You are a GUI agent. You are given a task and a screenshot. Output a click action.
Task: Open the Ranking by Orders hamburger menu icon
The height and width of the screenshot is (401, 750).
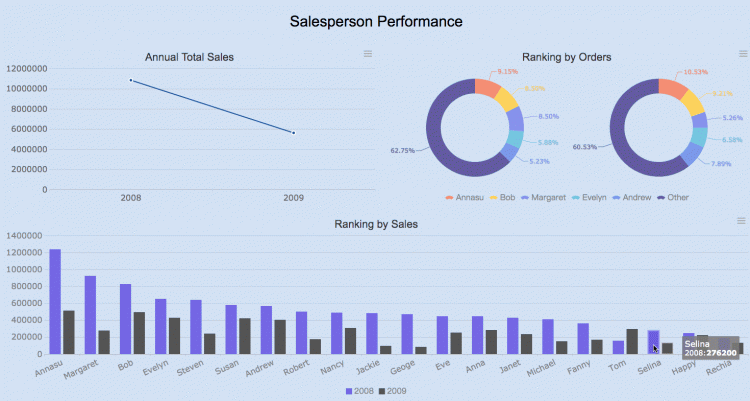[743, 54]
